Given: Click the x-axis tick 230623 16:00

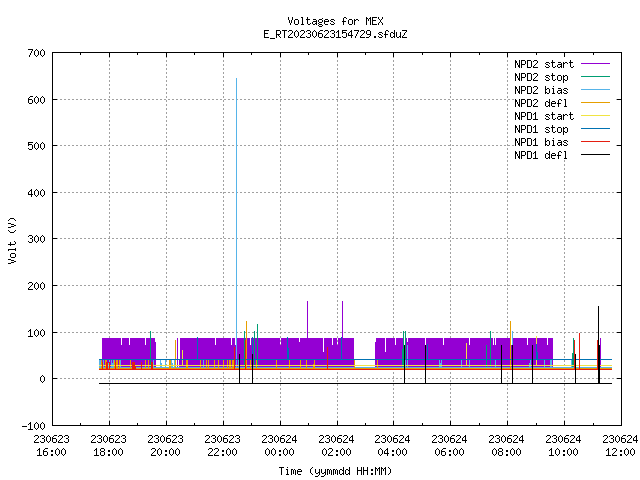Looking at the screenshot, I should [51, 446].
